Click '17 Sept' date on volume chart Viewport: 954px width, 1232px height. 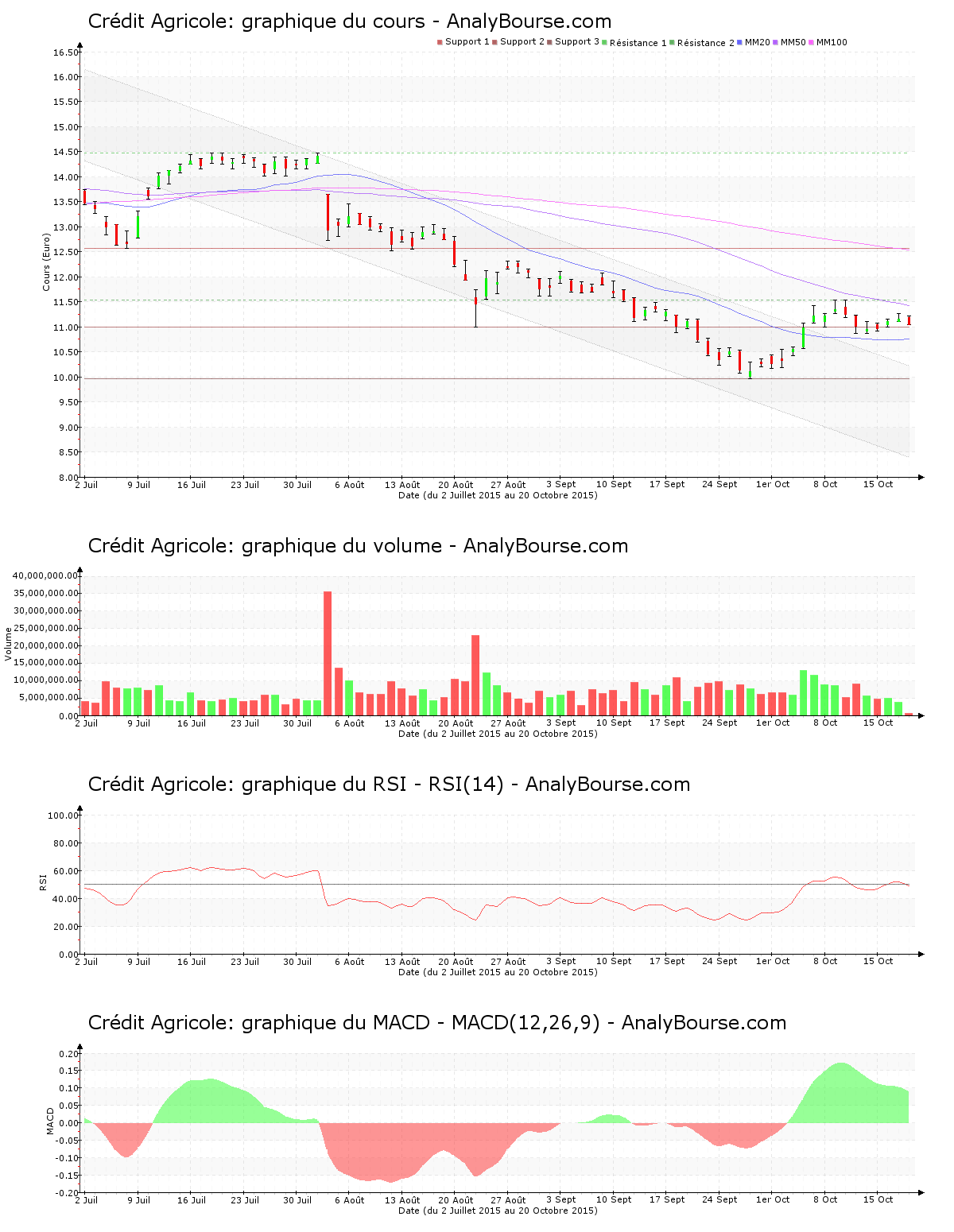click(x=667, y=723)
